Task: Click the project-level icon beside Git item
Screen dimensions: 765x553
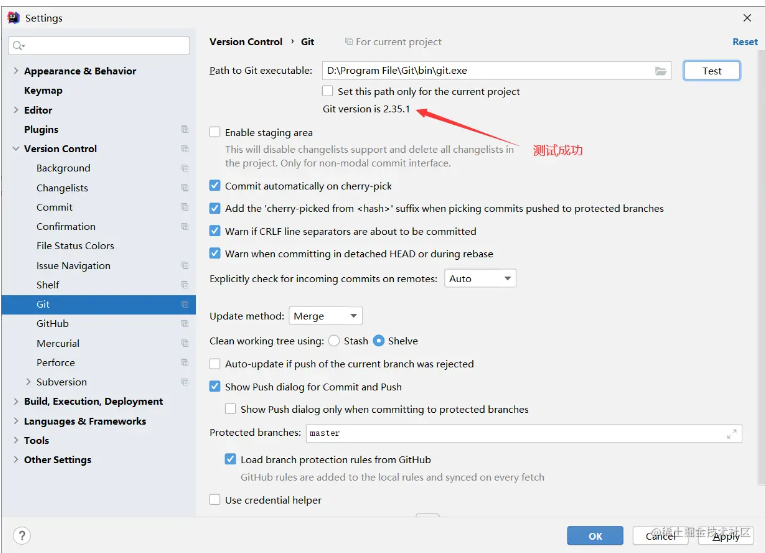Action: (x=185, y=304)
